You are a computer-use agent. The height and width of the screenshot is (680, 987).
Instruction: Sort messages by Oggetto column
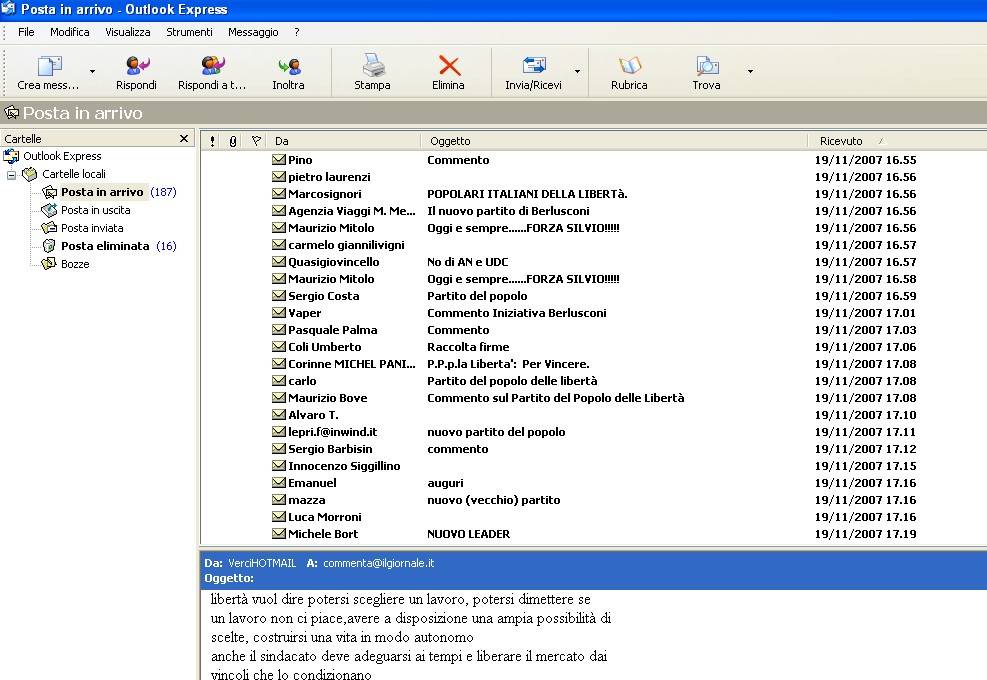[x=614, y=141]
